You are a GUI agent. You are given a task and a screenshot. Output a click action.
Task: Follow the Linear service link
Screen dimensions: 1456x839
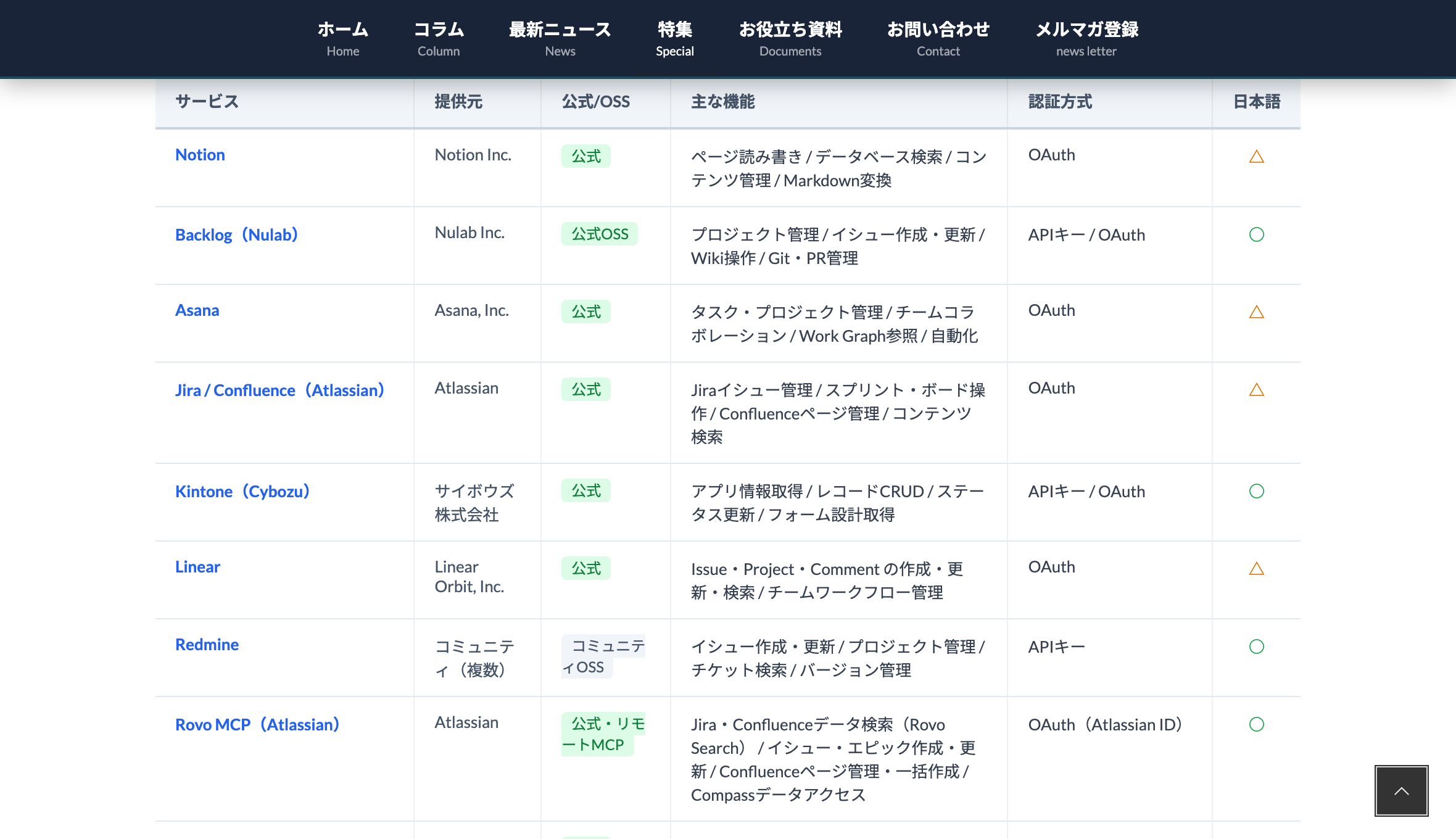tap(197, 567)
